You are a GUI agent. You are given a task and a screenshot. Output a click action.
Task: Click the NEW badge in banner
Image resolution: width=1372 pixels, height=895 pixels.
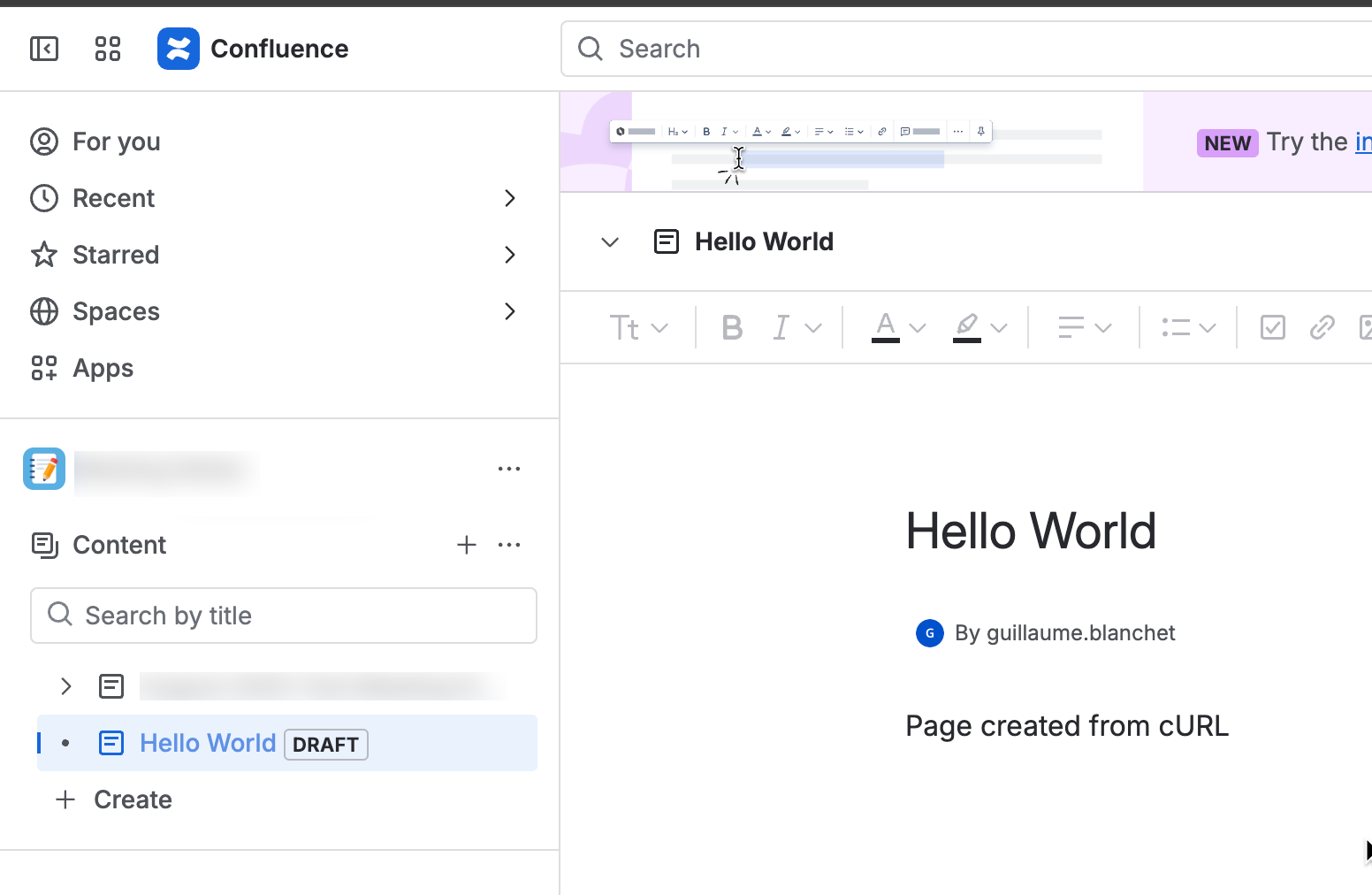point(1227,142)
